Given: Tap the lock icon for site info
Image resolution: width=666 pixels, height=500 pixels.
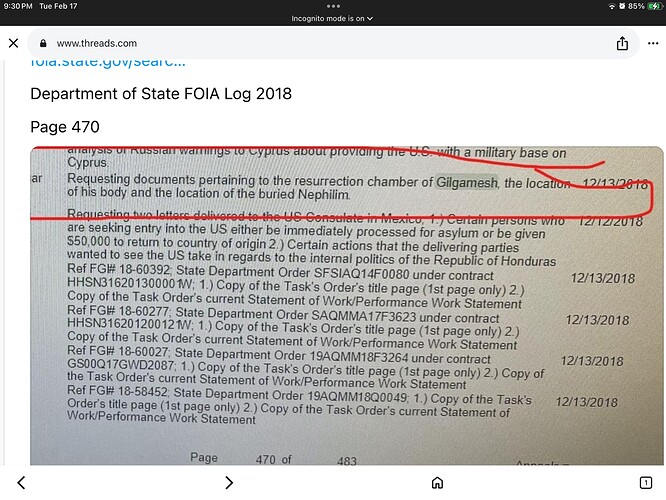Looking at the screenshot, I should pyautogui.click(x=42, y=44).
